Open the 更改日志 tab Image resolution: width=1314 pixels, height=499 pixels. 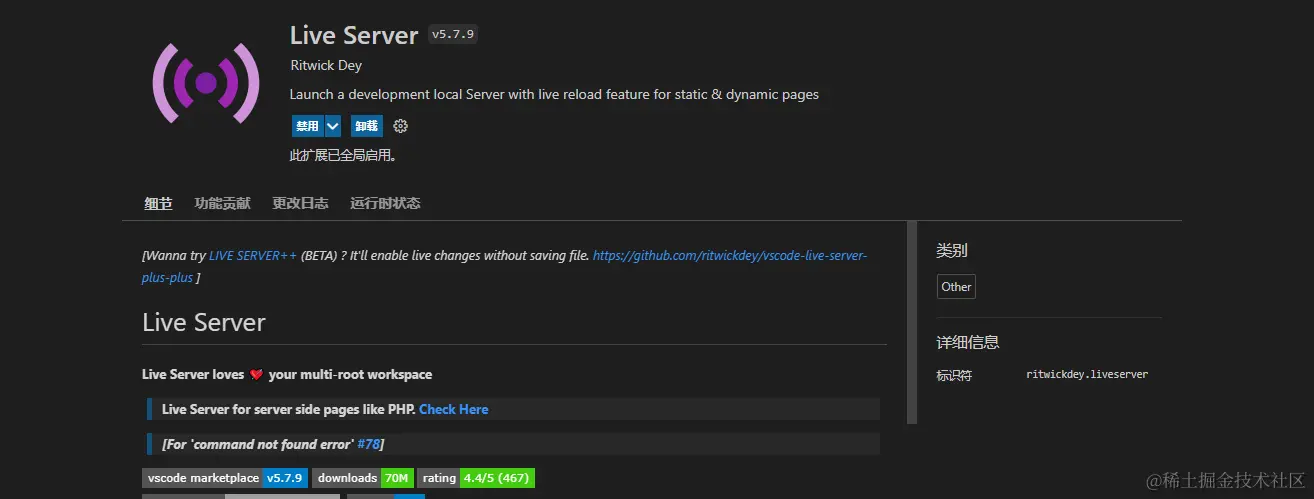point(300,203)
